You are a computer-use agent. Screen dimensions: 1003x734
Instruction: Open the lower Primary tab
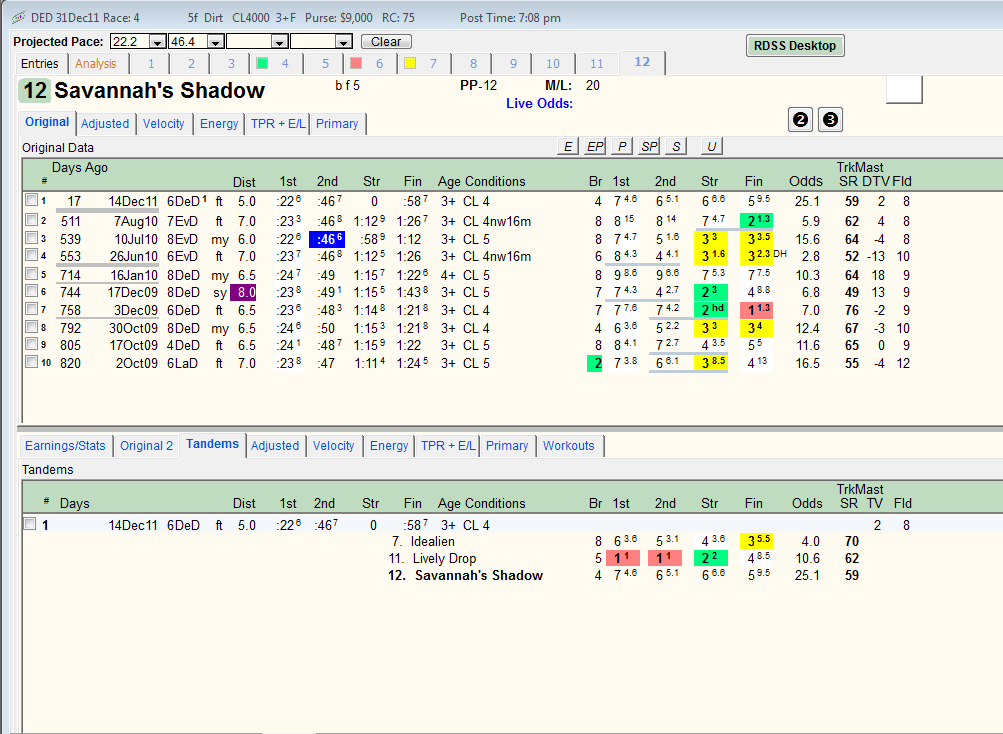click(x=507, y=445)
